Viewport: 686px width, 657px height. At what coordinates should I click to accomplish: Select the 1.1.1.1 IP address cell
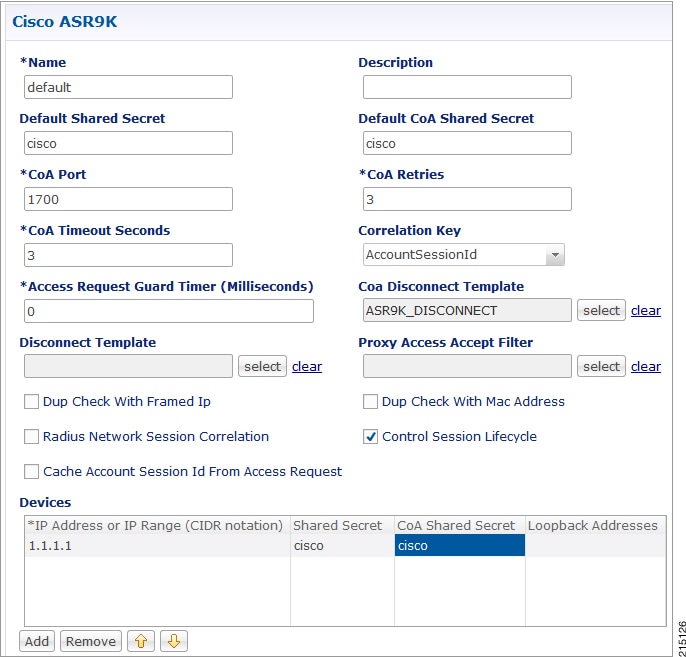[158, 545]
